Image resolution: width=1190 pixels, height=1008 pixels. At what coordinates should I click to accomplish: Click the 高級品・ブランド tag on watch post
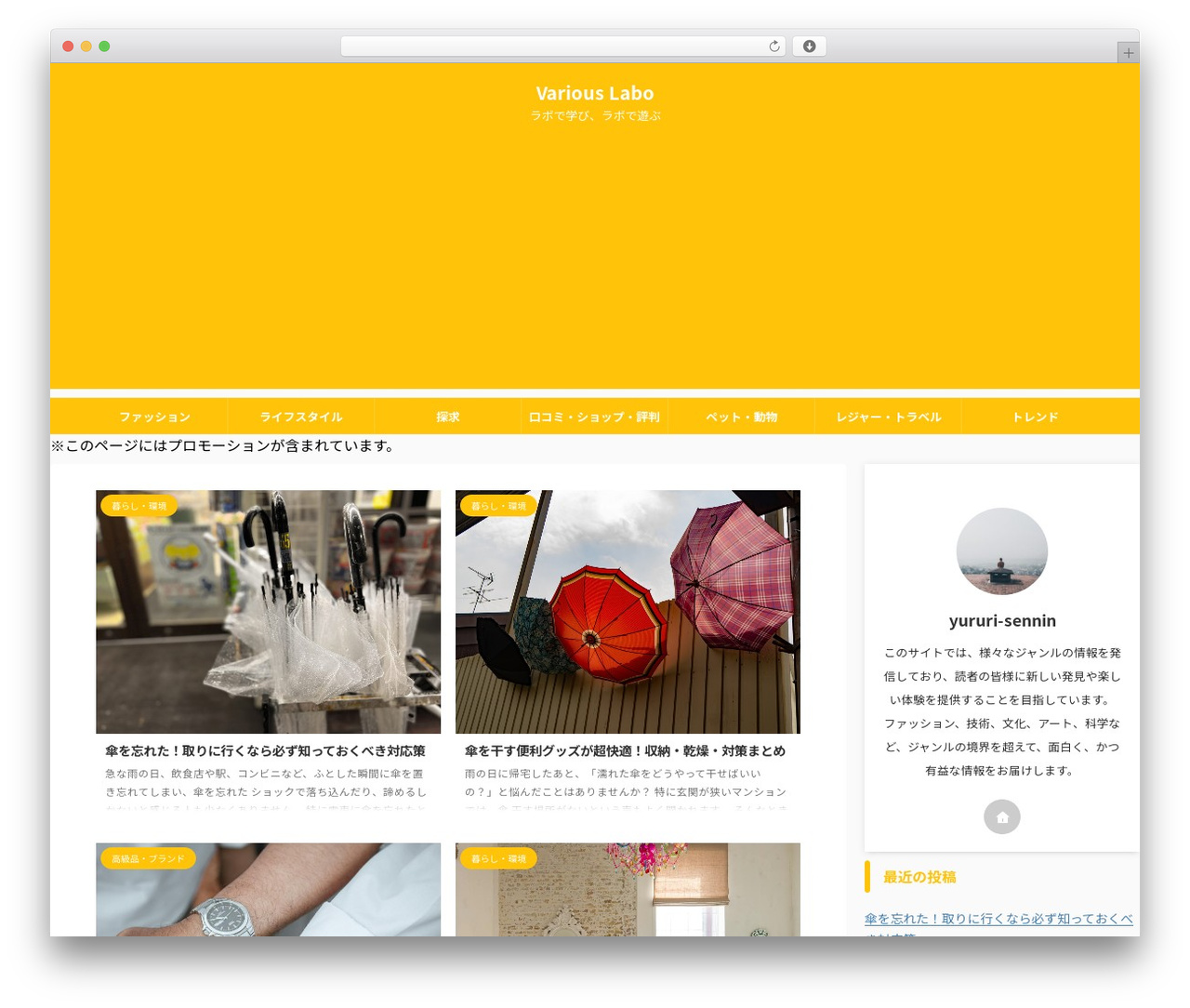tap(148, 858)
